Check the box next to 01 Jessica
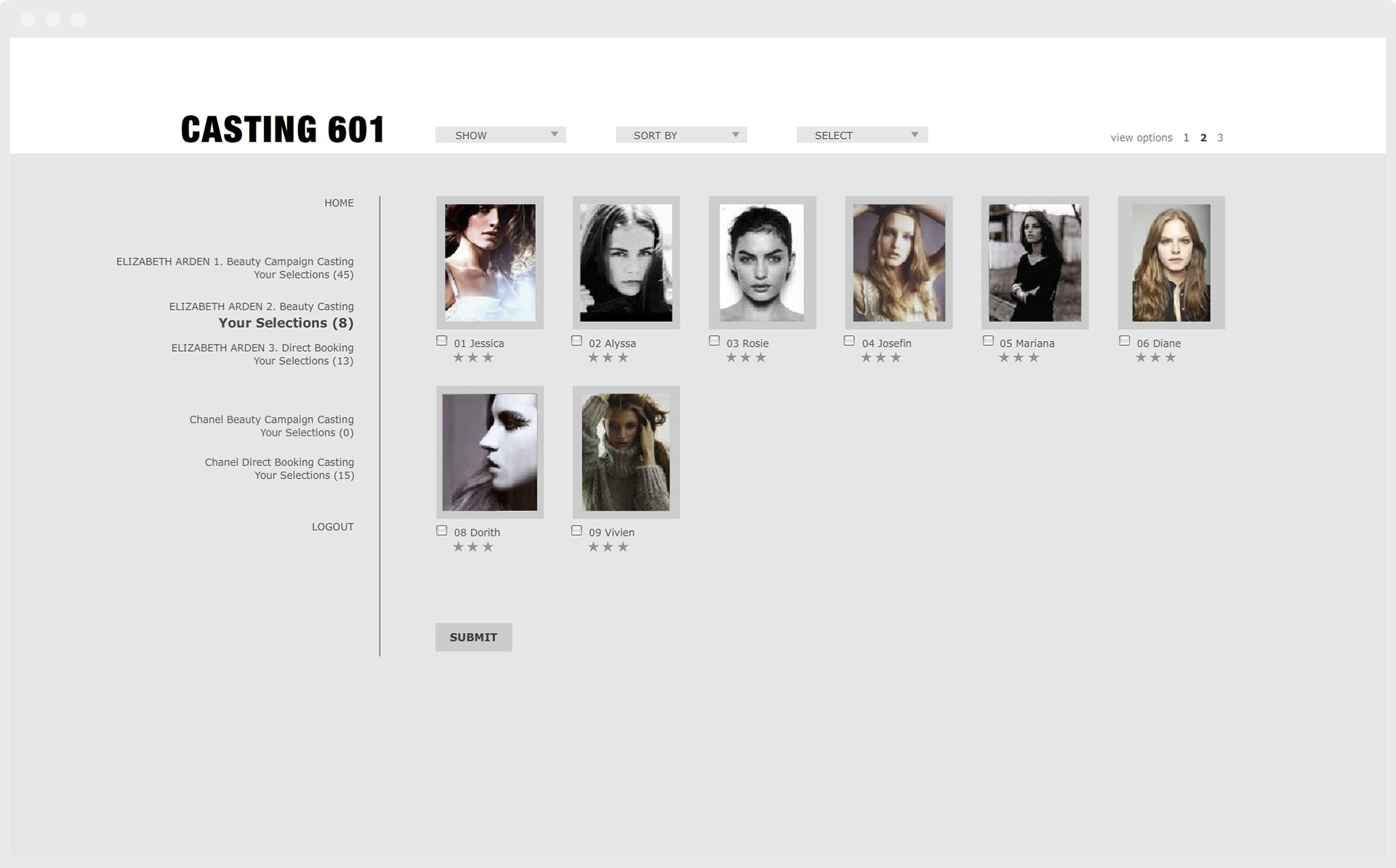Viewport: 1396px width, 868px height. (x=442, y=341)
